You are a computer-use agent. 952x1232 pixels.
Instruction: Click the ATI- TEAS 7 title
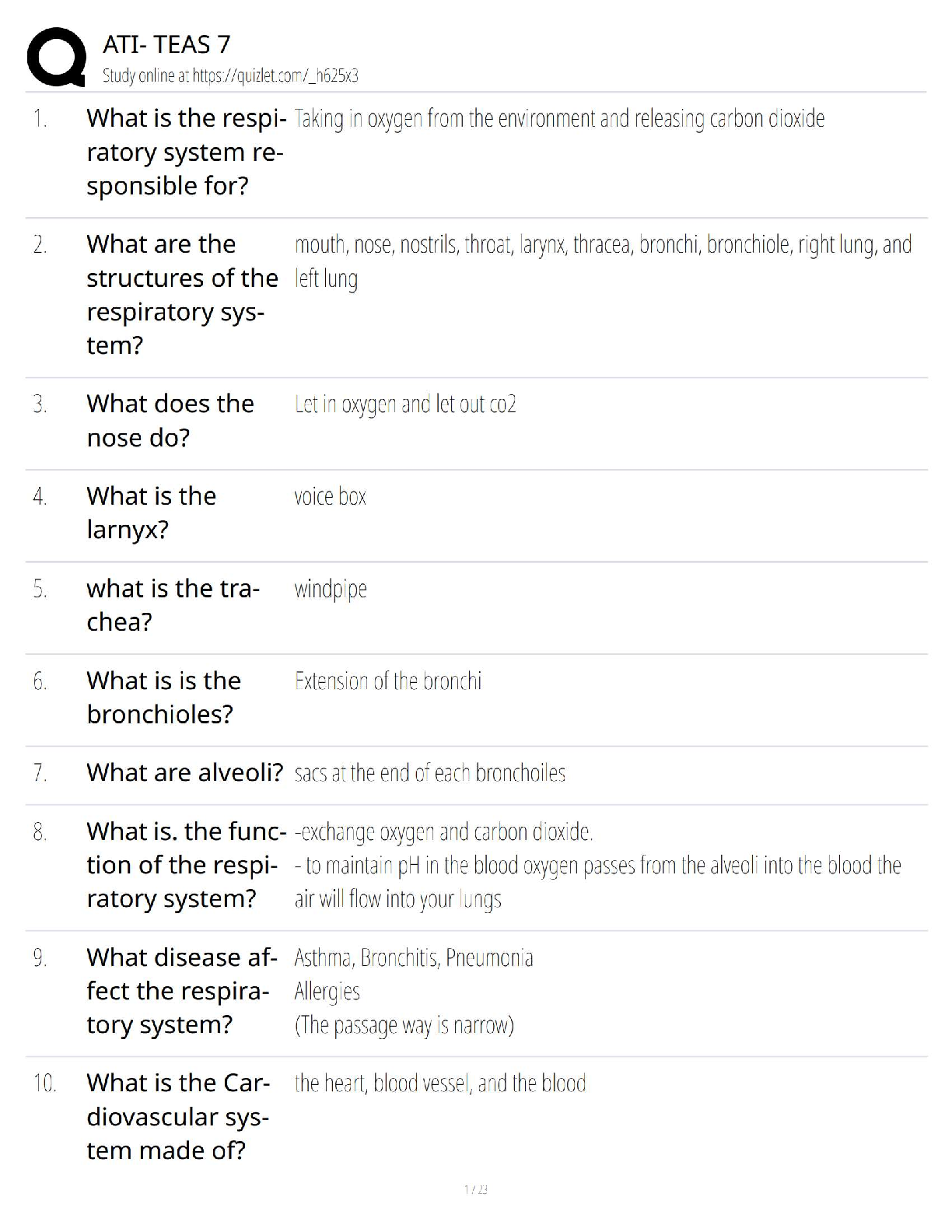(166, 44)
